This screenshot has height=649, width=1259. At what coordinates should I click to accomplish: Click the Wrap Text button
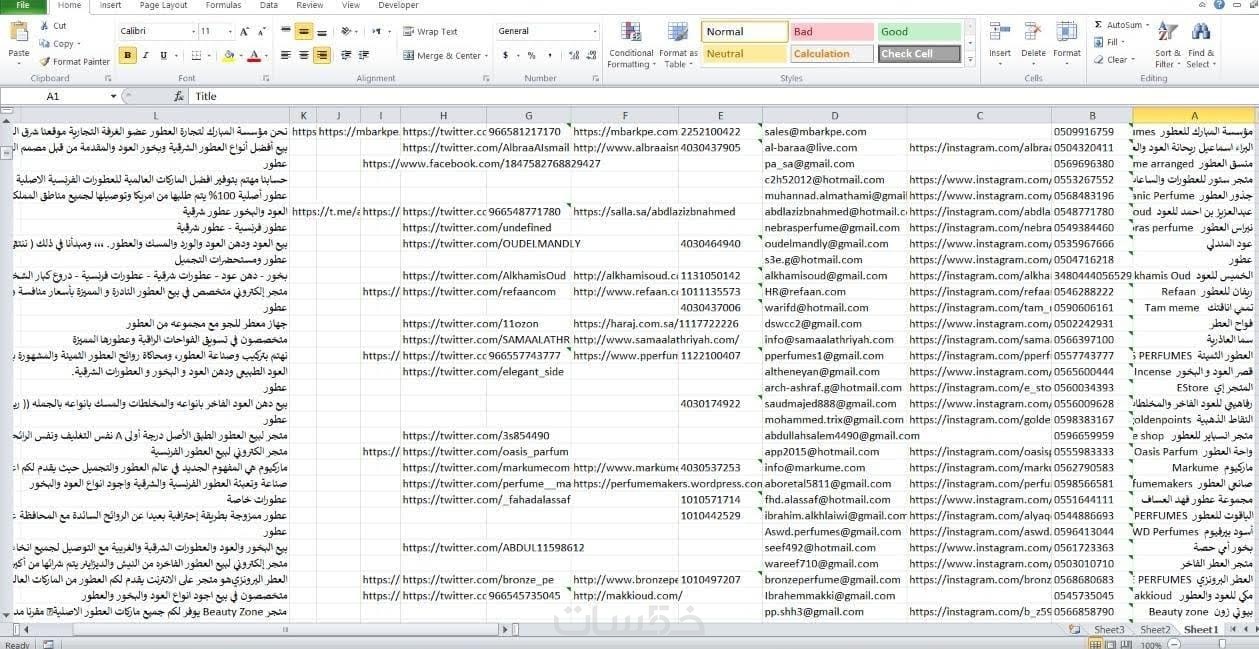pos(430,32)
